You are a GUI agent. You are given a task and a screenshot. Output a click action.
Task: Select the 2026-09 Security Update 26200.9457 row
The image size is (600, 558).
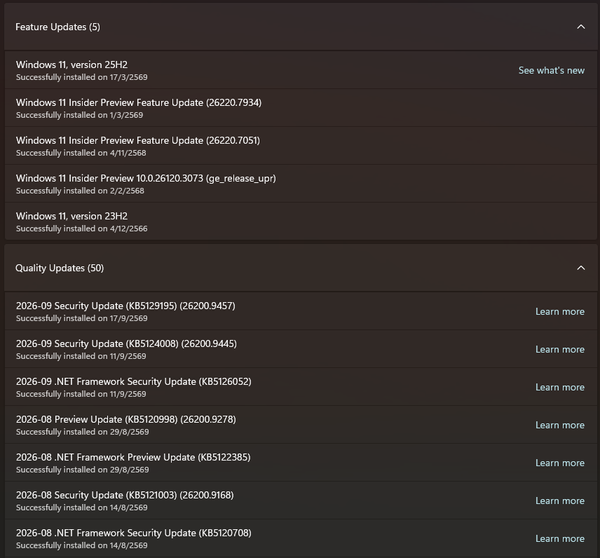click(301, 311)
